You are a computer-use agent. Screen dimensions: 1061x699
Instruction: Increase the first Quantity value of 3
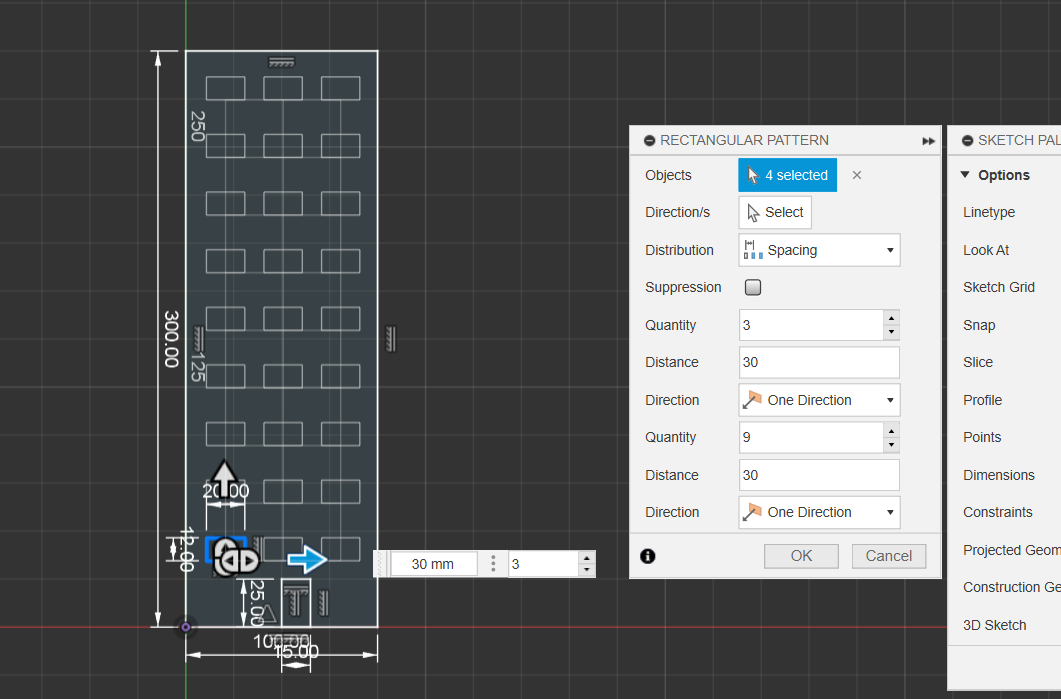pos(891,318)
